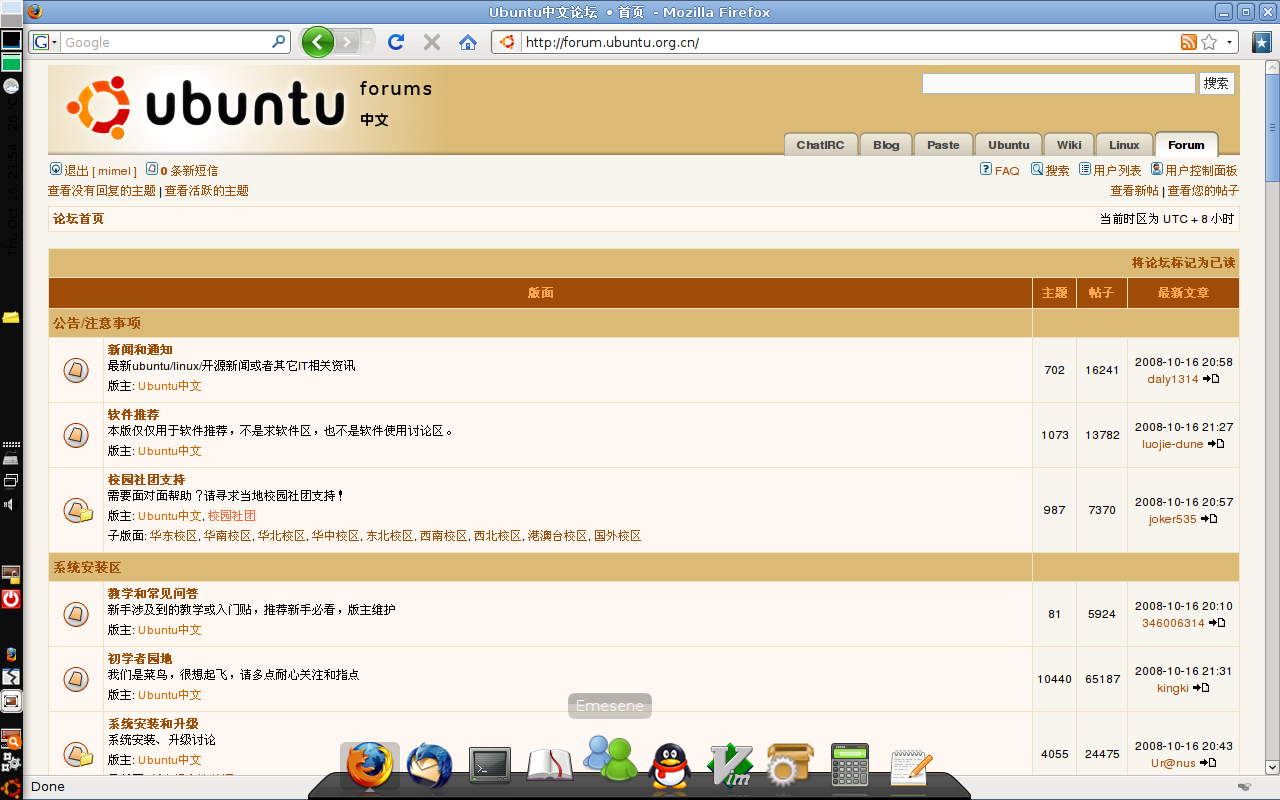The height and width of the screenshot is (800, 1280).
Task: Click the red power button in left panel
Action: [11, 599]
